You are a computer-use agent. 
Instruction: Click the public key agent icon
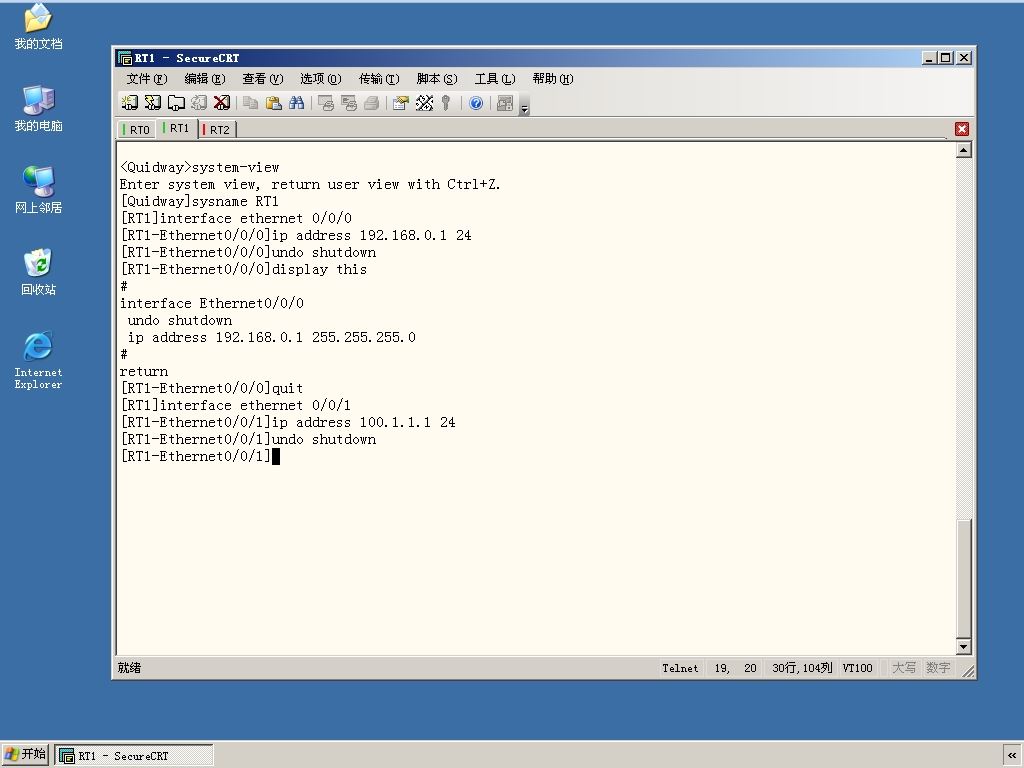[446, 103]
